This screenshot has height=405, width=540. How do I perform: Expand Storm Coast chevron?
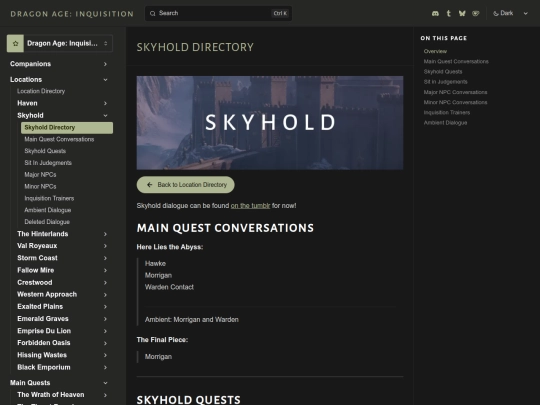click(105, 258)
